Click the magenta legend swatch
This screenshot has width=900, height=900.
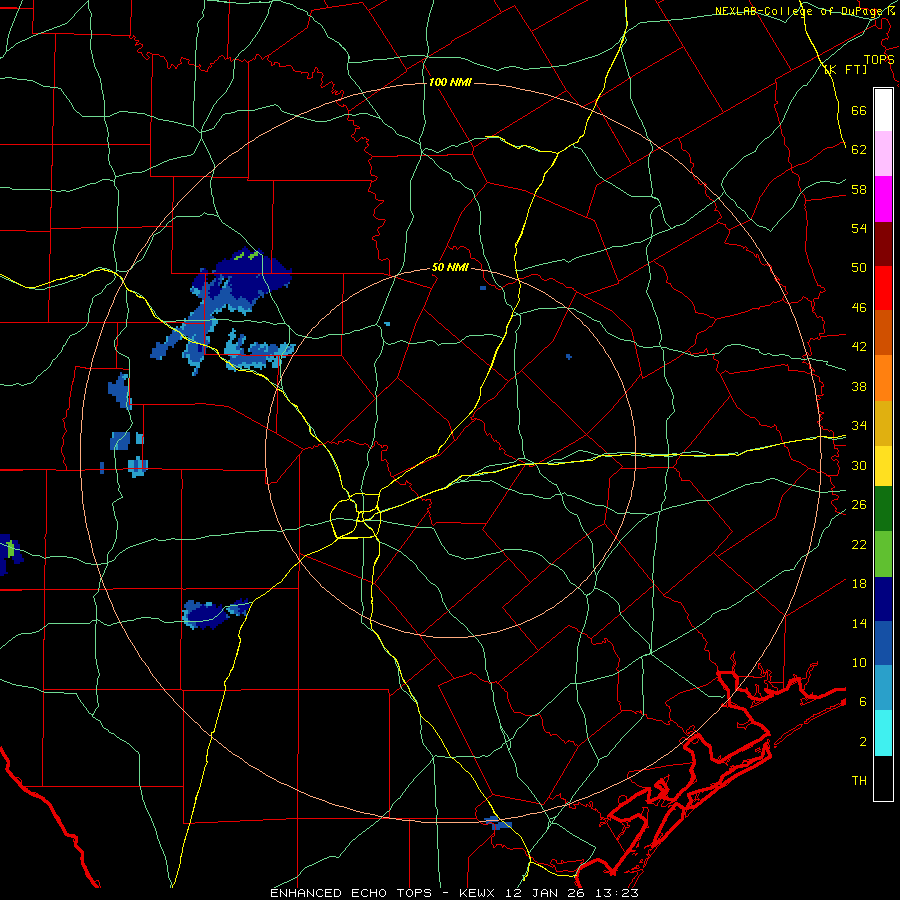883,199
